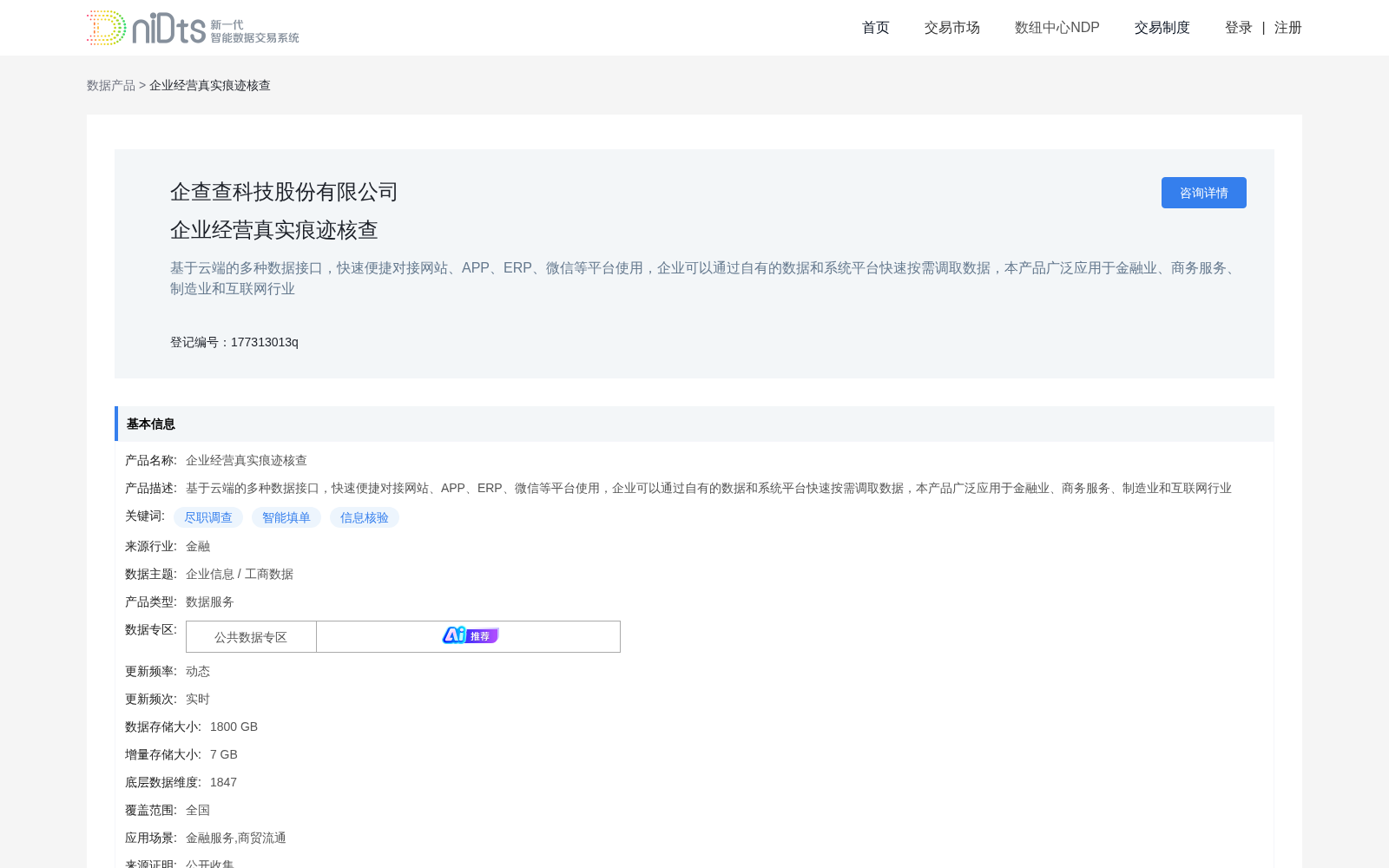The image size is (1389, 868).
Task: Click the 咨询详情 button
Action: 1203,193
